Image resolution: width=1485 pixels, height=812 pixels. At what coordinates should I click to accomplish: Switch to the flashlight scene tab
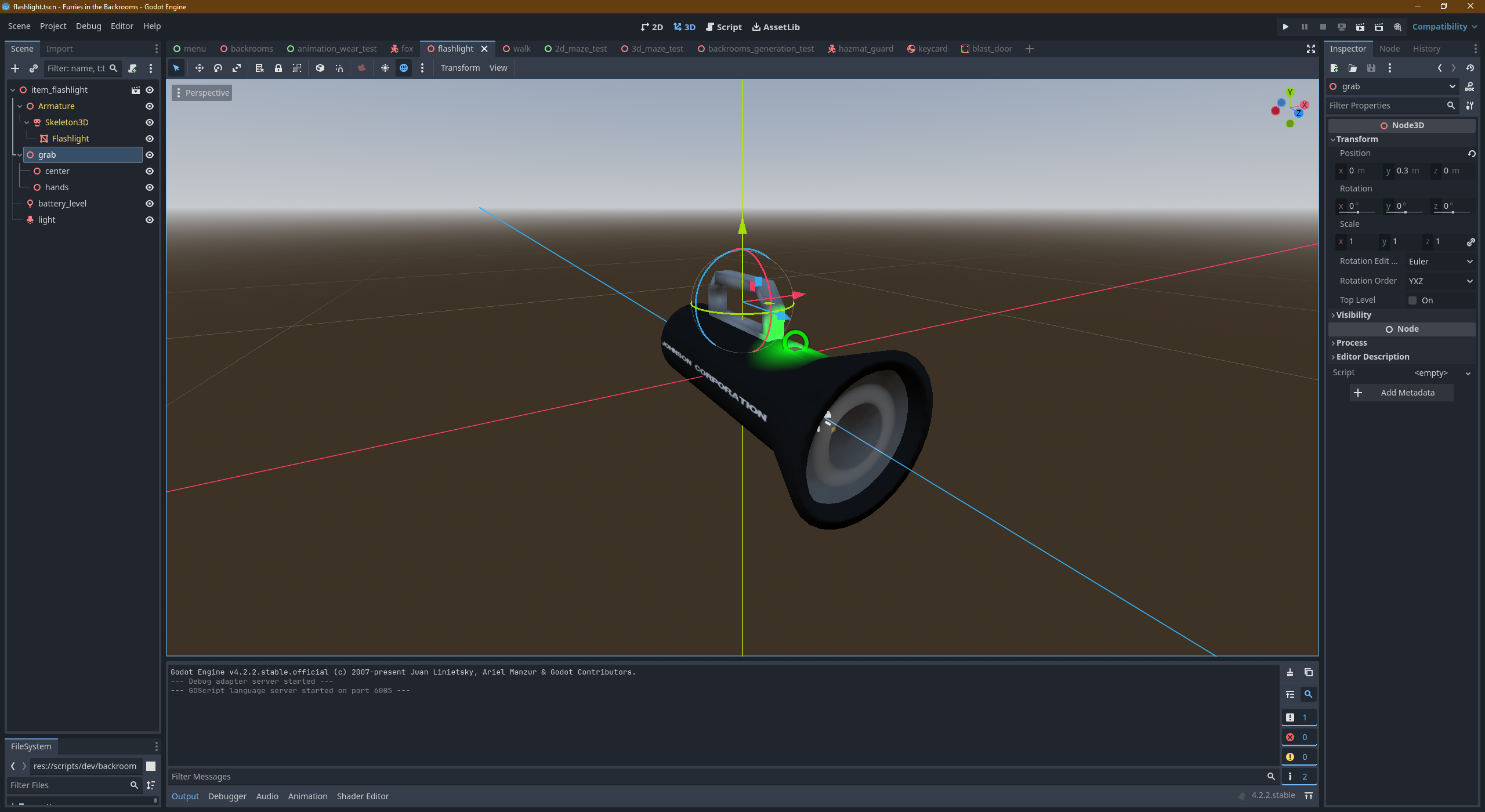tap(455, 48)
